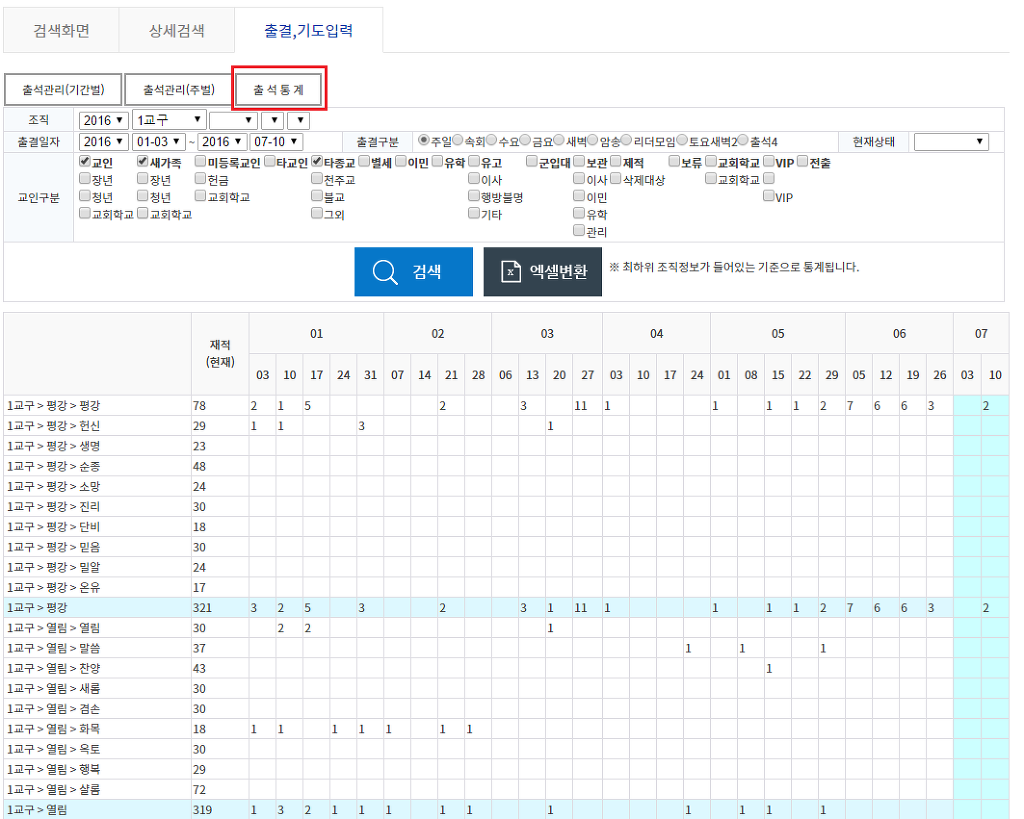Viewport: 1024px width, 819px height.
Task: Go to 출석관리(기간별) sub-tab
Action: [63, 90]
